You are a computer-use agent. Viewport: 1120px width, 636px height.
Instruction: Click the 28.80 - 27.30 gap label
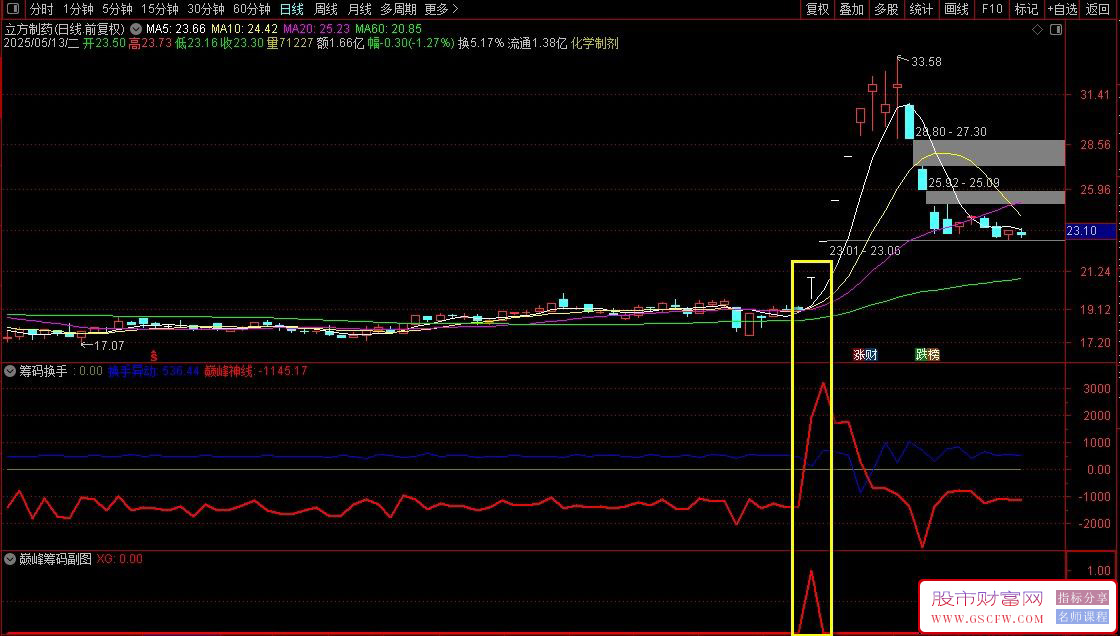coord(951,132)
